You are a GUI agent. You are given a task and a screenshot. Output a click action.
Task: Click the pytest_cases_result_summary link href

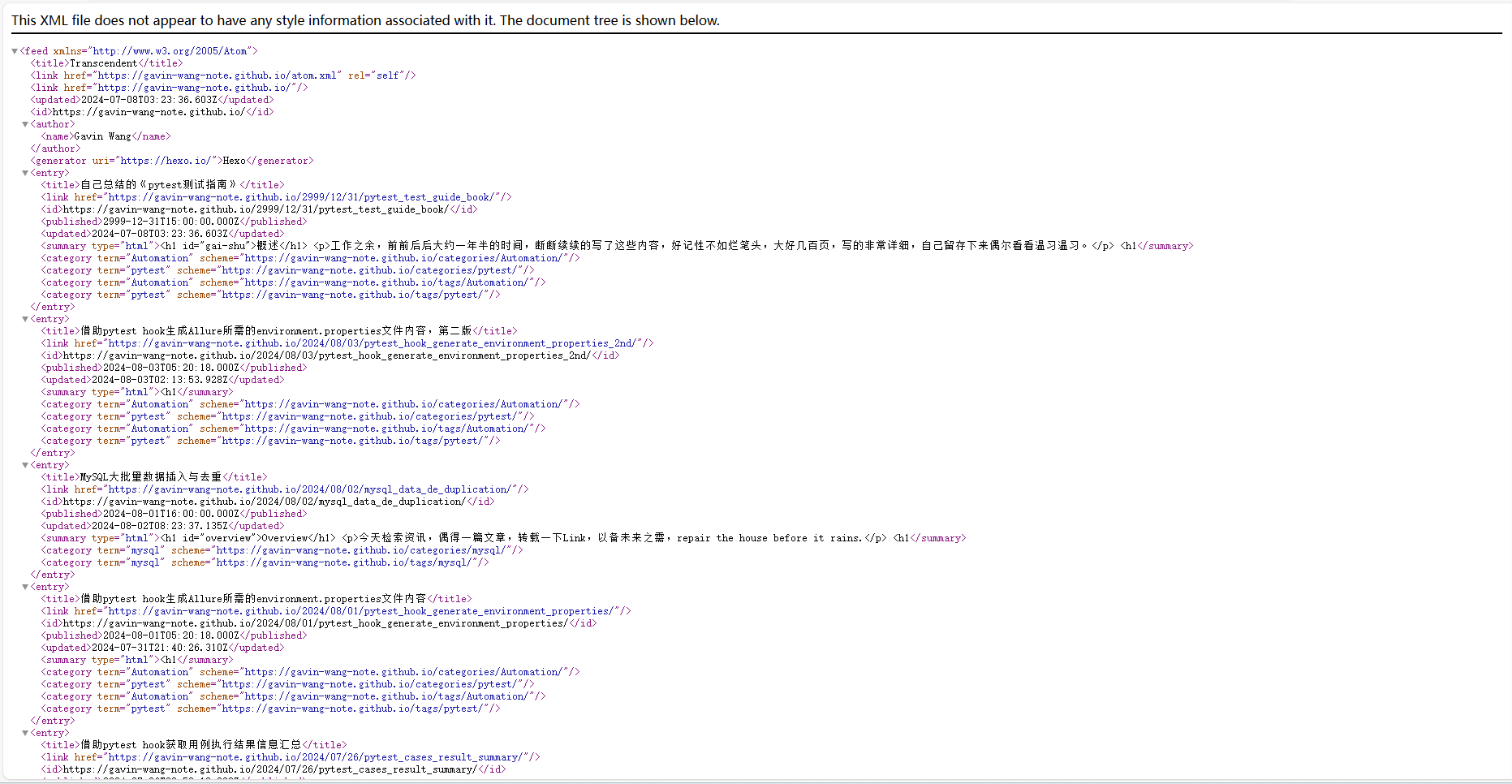(x=323, y=757)
